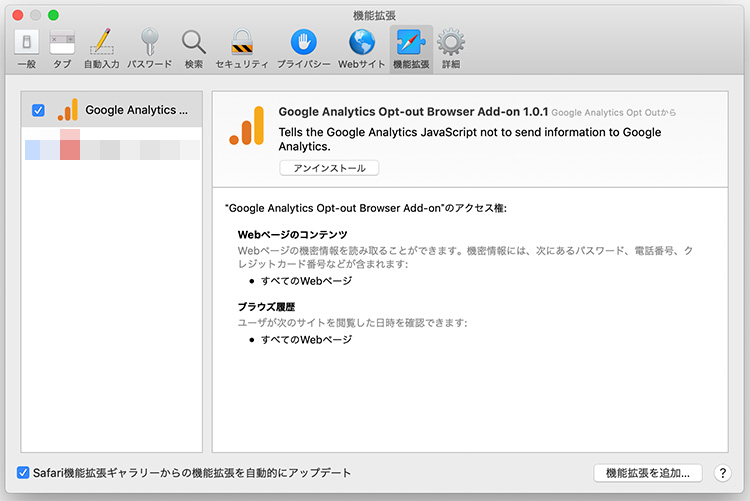Screen dimensions: 750x501
Task: Click すべてのWebページ under ブラウズ履歴
Action: click(x=306, y=340)
